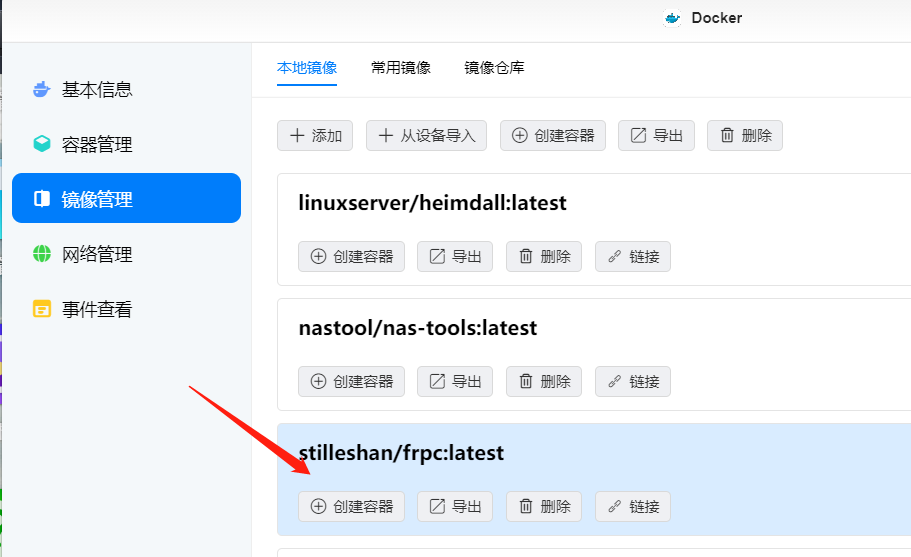
Task: Create container from linuxserver/heimdall image
Action: coord(352,256)
